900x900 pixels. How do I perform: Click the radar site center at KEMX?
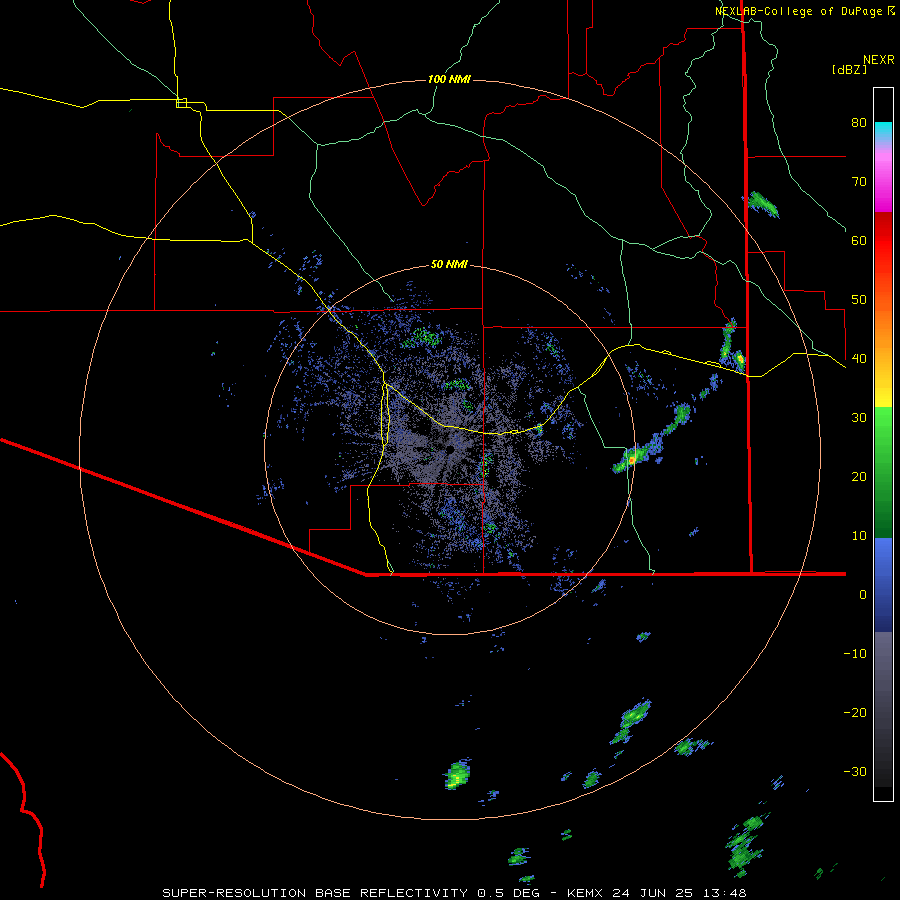(451, 449)
